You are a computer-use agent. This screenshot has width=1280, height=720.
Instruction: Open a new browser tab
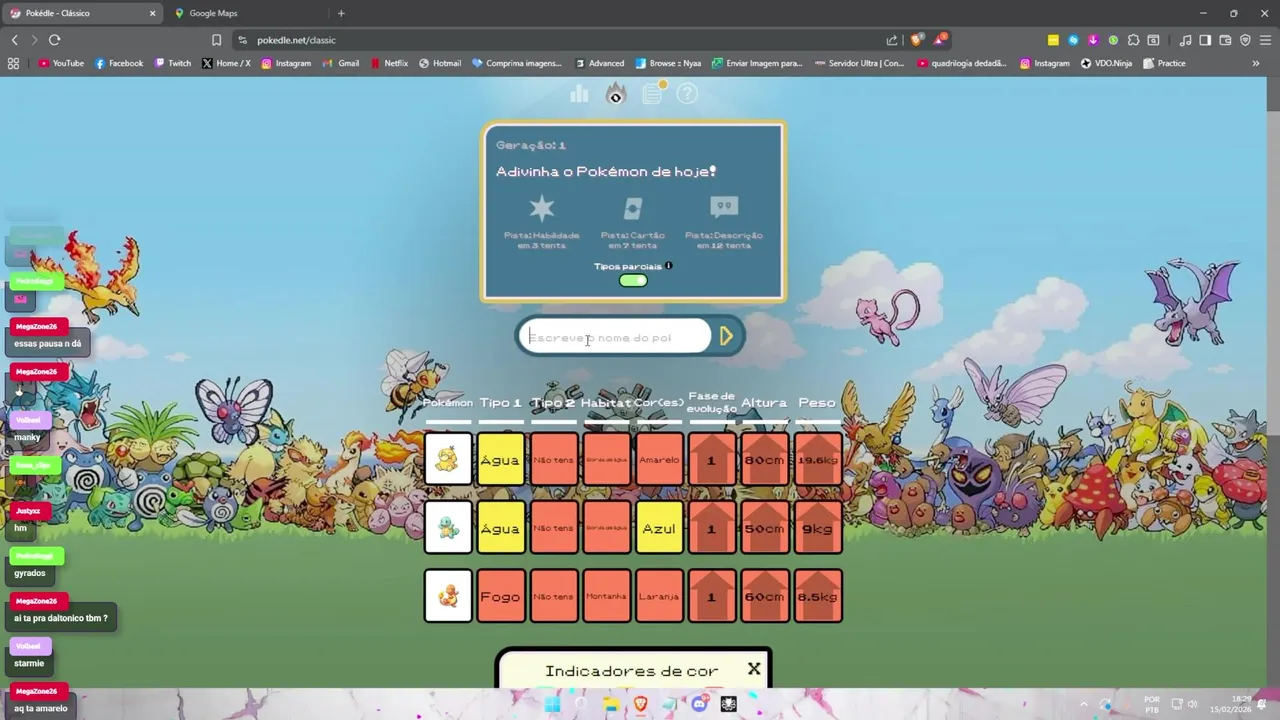(x=341, y=13)
